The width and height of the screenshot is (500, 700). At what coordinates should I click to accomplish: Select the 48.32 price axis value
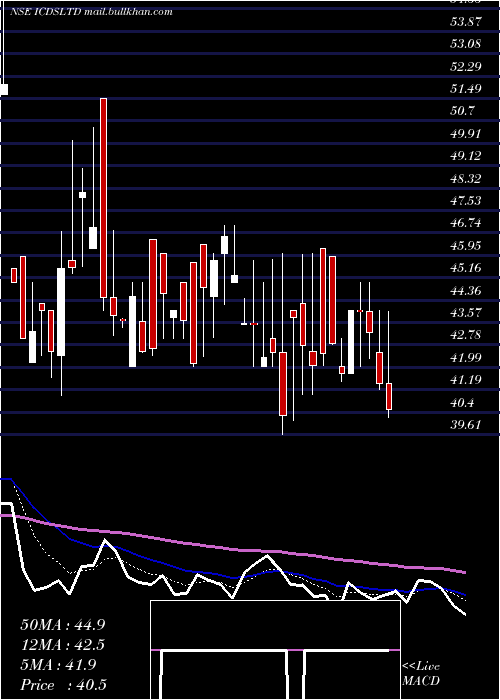(466, 178)
